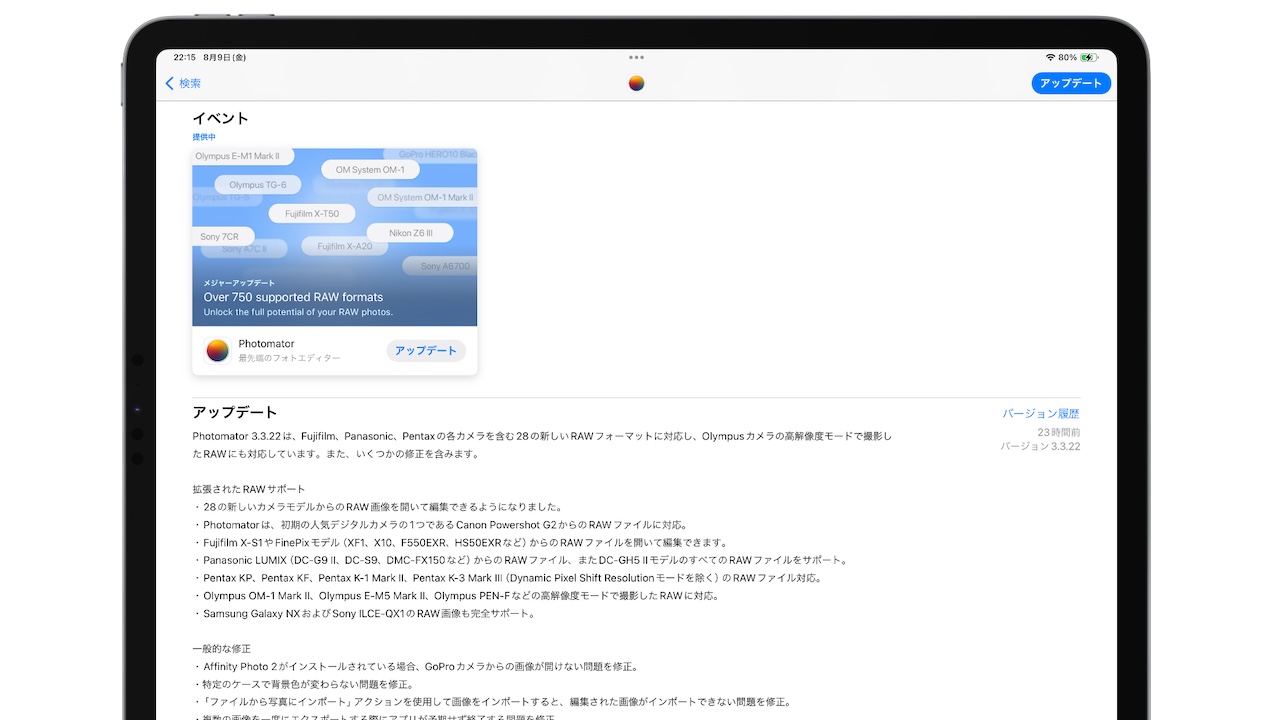The image size is (1280, 720).
Task: Open the バージョン履歴 link
Action: (x=1041, y=413)
